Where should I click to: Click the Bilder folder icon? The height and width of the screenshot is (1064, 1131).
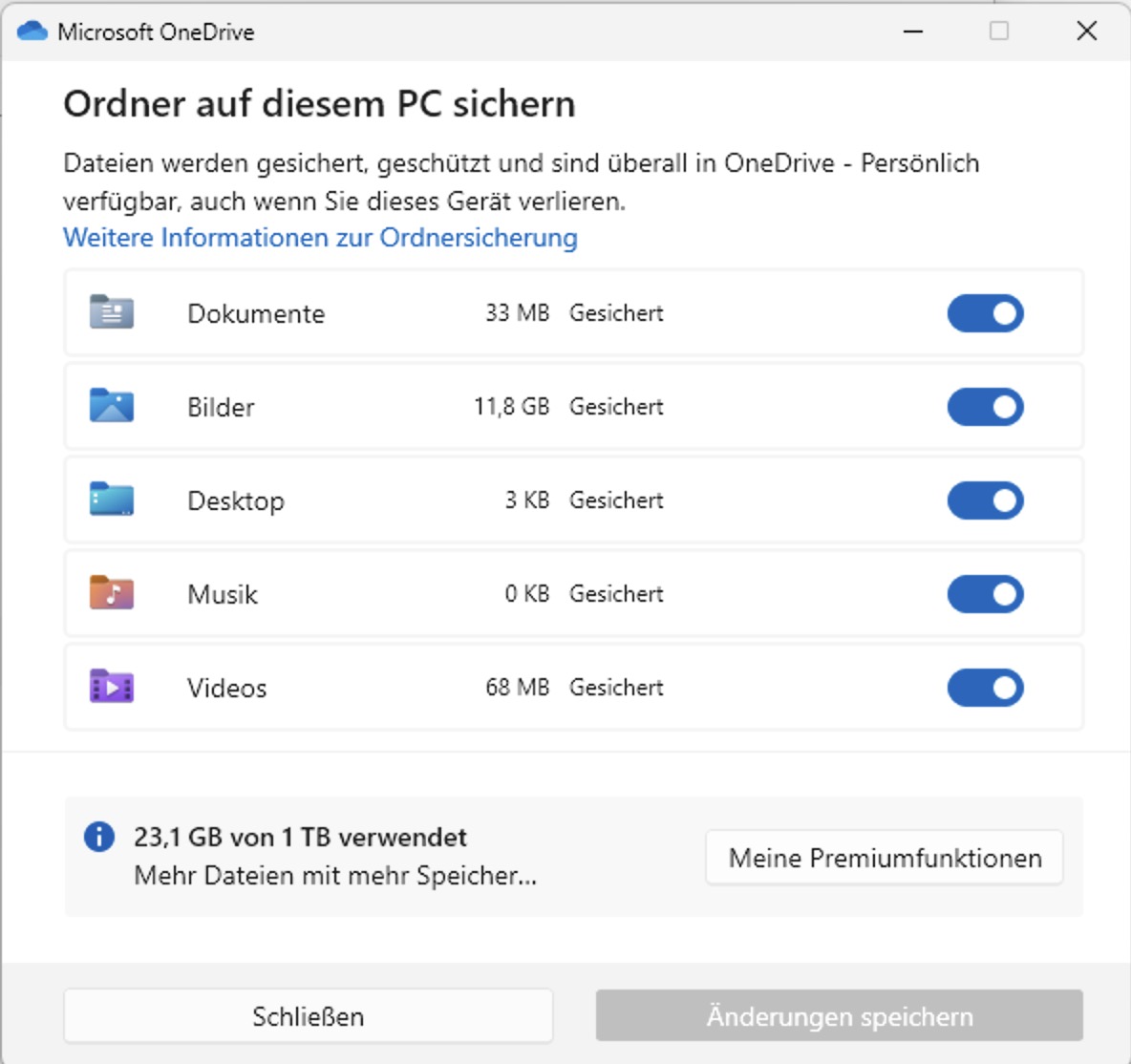[x=111, y=405]
